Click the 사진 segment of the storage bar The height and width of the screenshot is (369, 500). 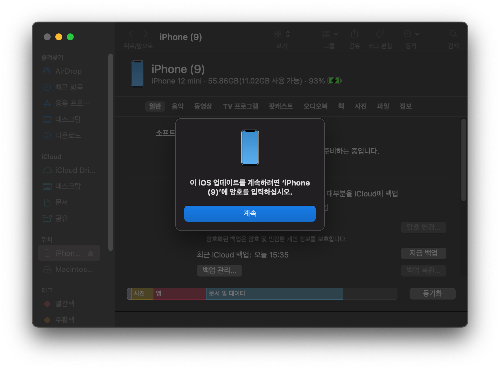coord(142,294)
